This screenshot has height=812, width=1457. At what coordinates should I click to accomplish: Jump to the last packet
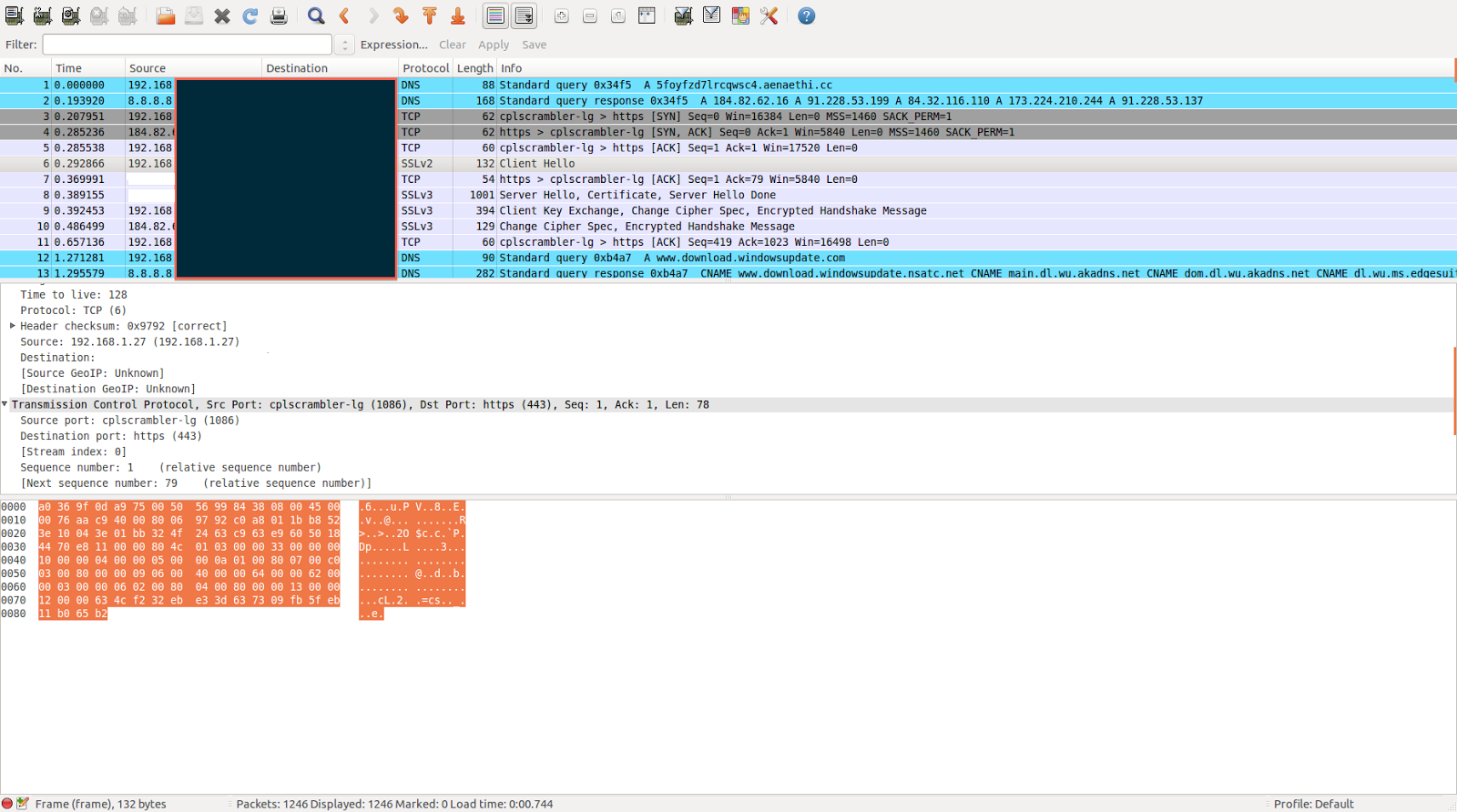click(458, 15)
